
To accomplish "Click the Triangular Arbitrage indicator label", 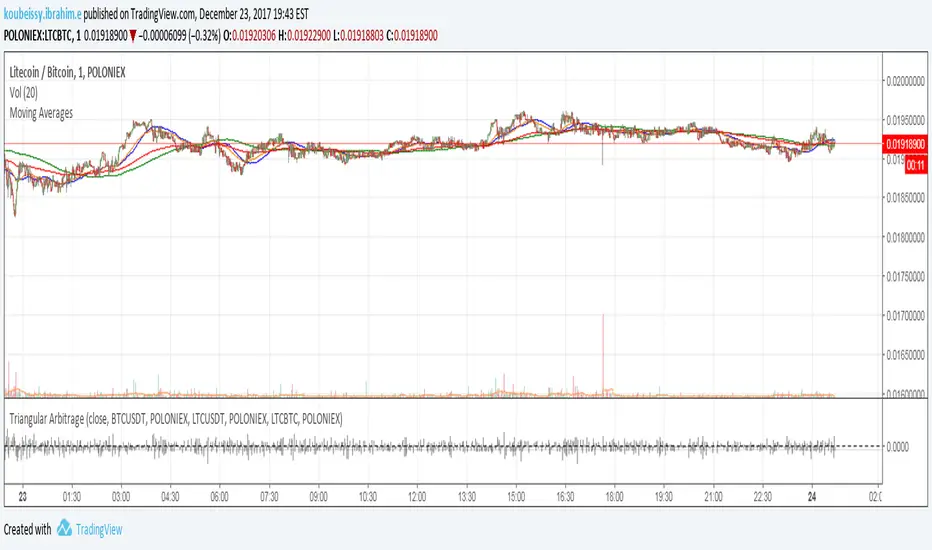I will (176, 419).
